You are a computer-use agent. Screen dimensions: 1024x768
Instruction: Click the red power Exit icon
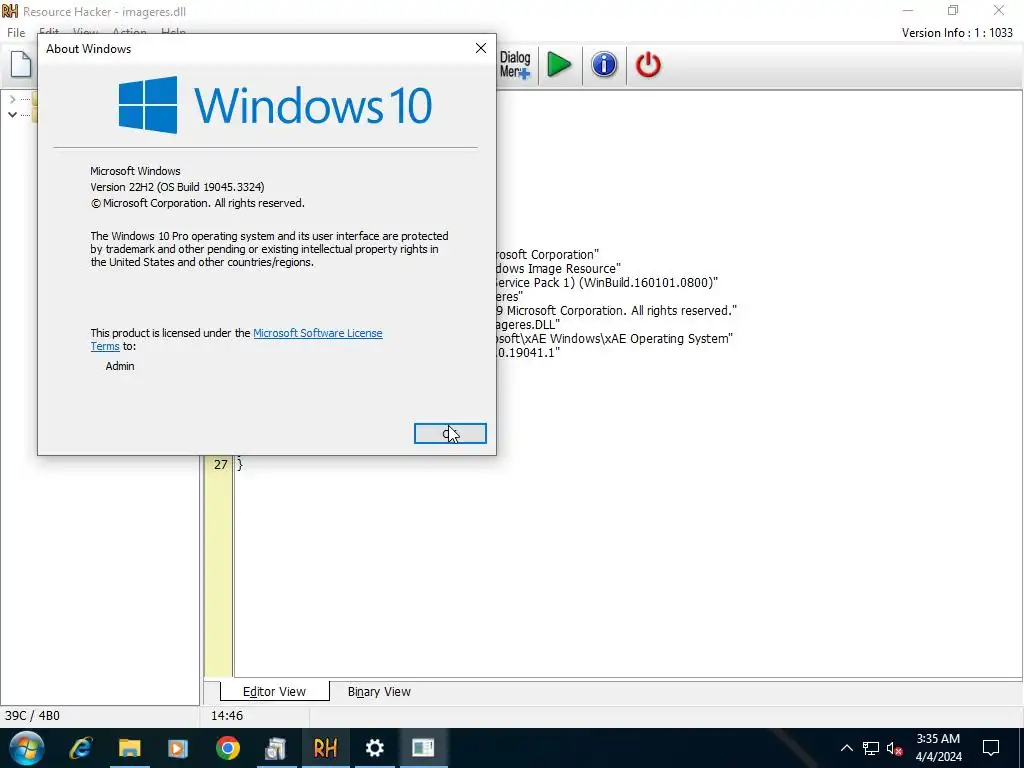click(x=648, y=65)
